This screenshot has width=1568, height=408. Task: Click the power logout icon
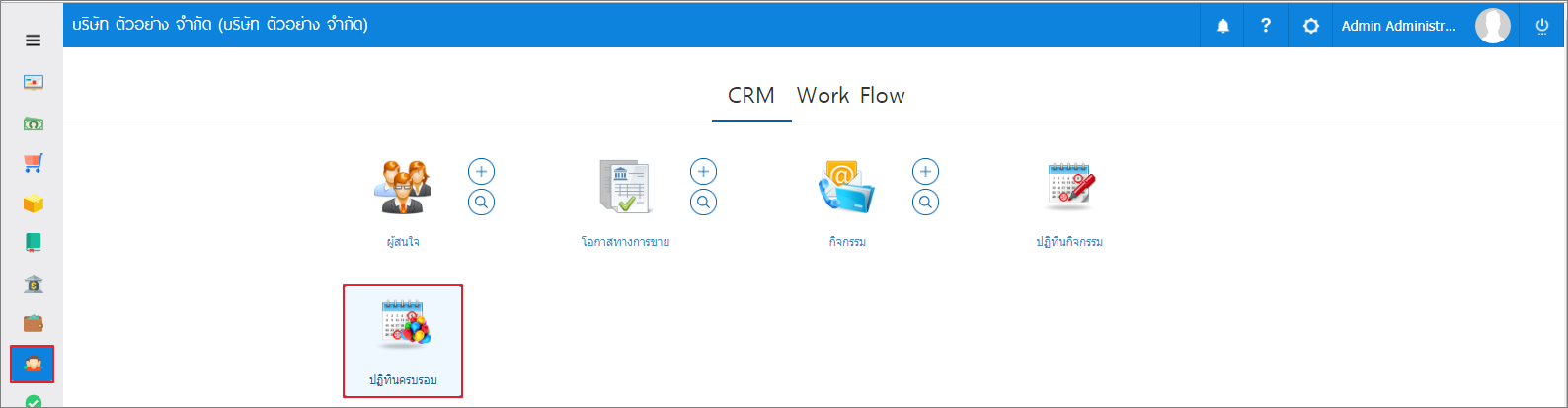coord(1541,26)
